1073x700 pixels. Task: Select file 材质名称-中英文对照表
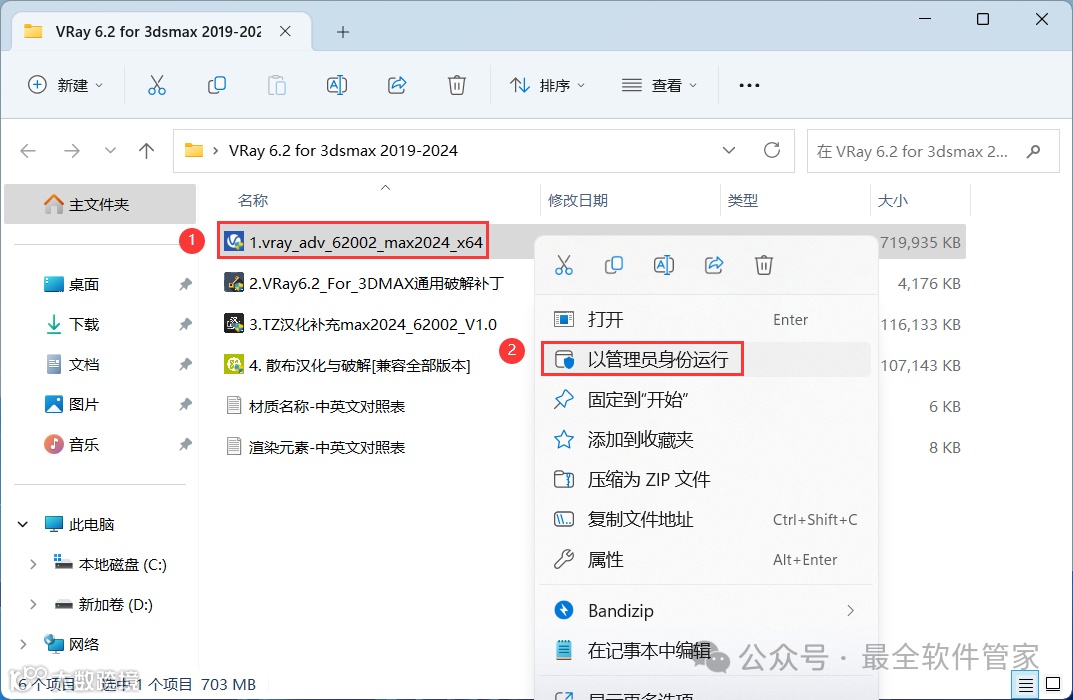[x=327, y=406]
